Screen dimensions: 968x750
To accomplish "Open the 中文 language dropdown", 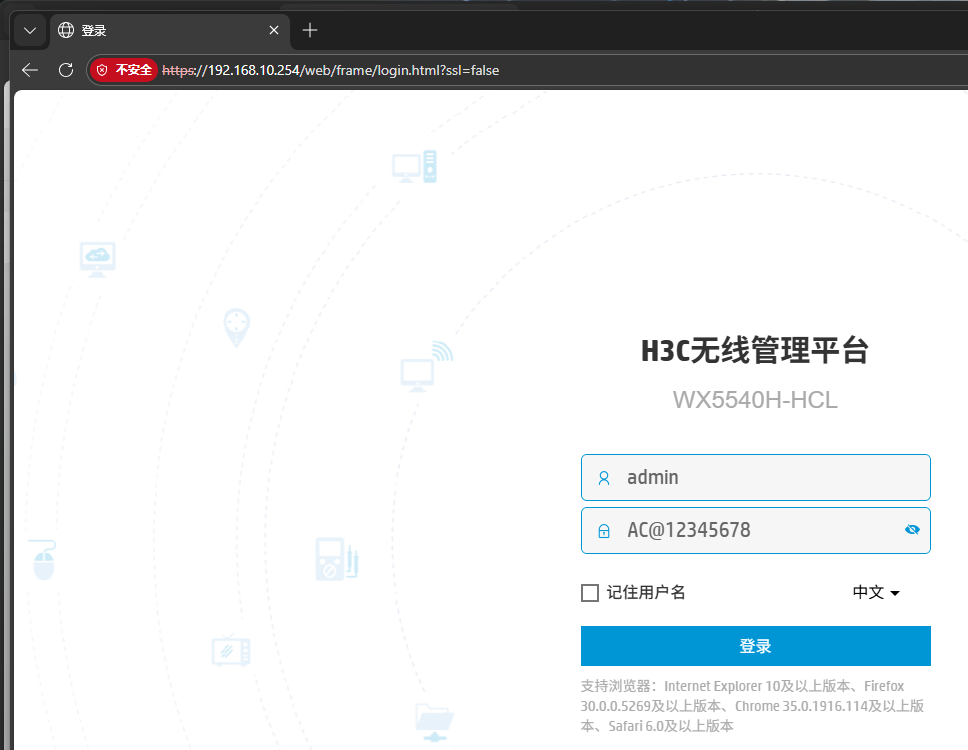I will click(x=875, y=593).
